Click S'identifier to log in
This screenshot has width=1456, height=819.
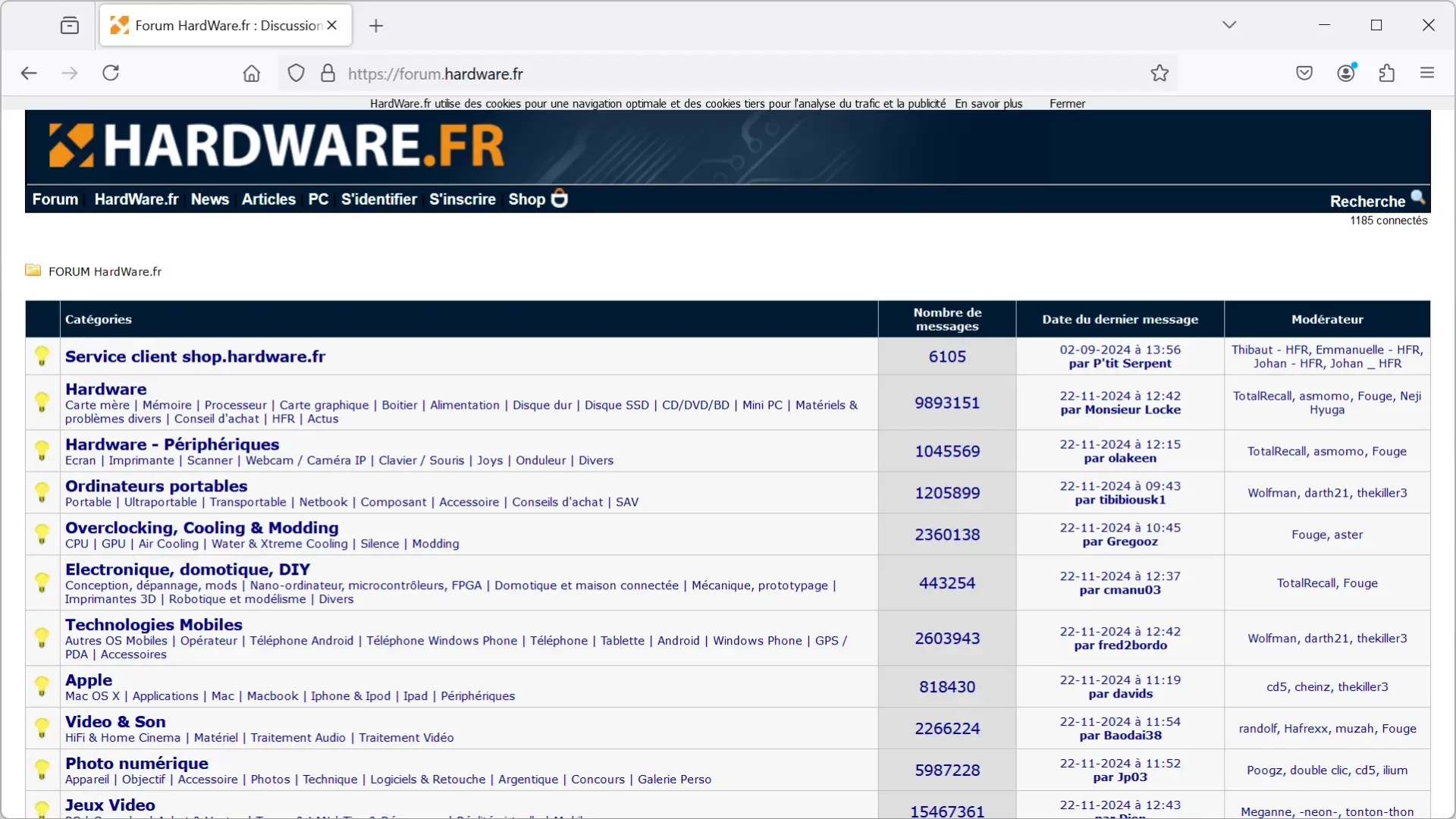coord(379,199)
